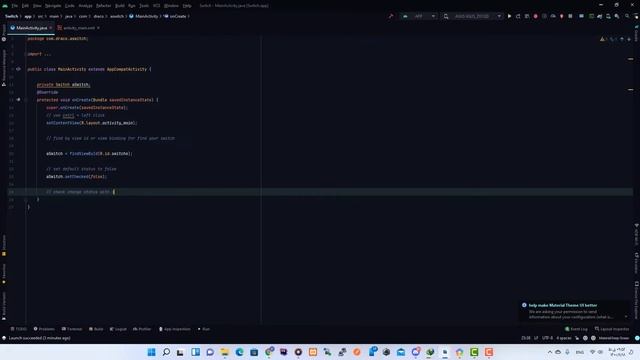
Task: Click the ENG language indicator
Action: coord(580,352)
